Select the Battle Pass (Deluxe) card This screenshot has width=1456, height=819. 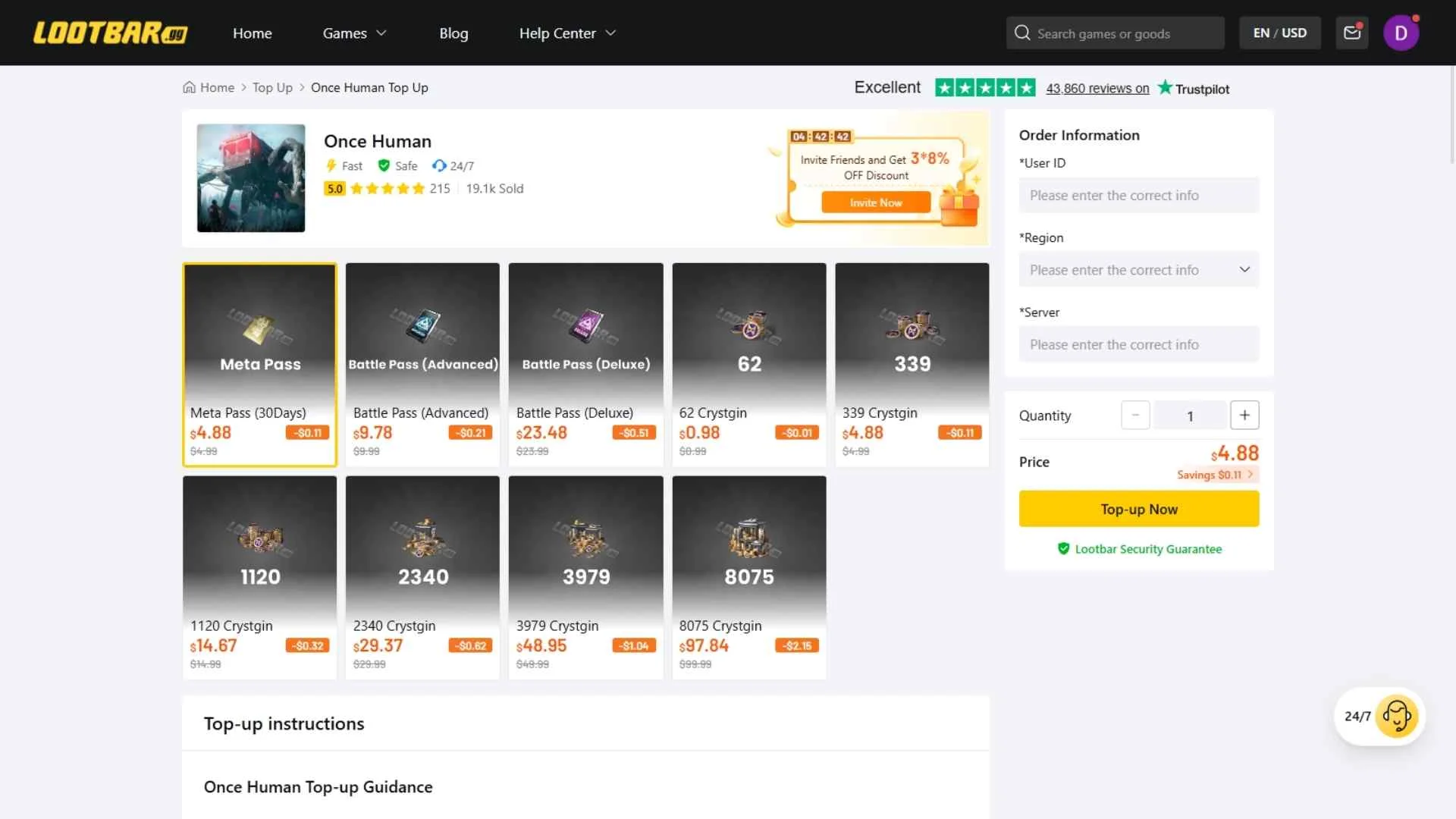click(x=585, y=365)
